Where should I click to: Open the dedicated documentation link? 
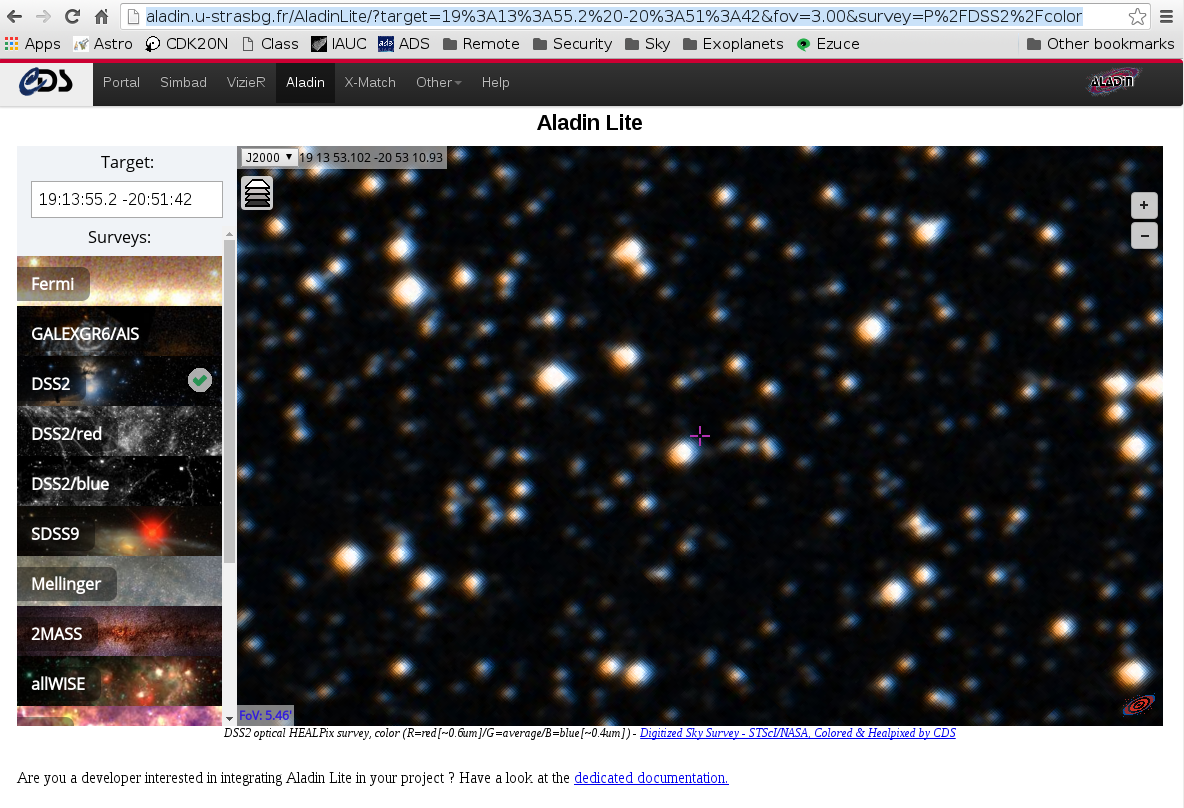tap(651, 778)
